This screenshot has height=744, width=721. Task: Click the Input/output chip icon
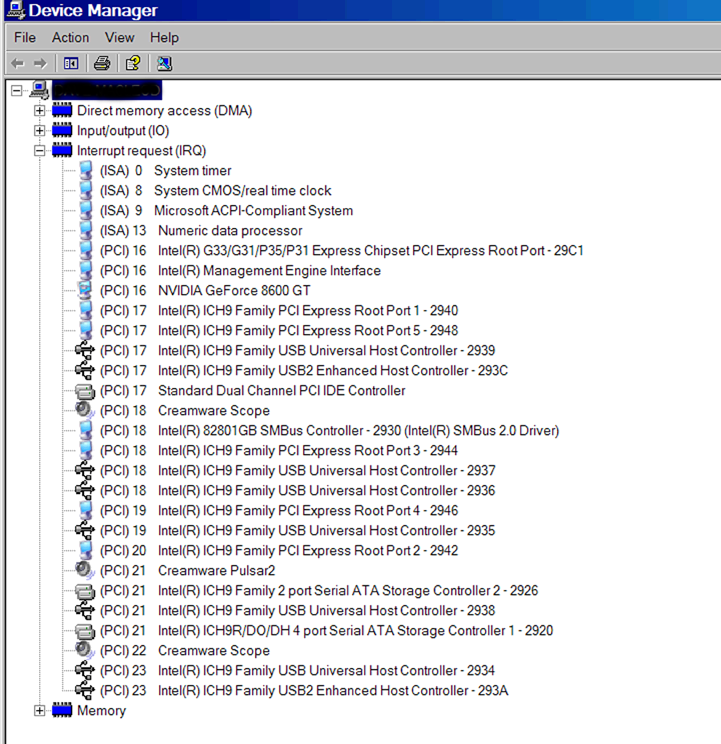click(x=62, y=130)
